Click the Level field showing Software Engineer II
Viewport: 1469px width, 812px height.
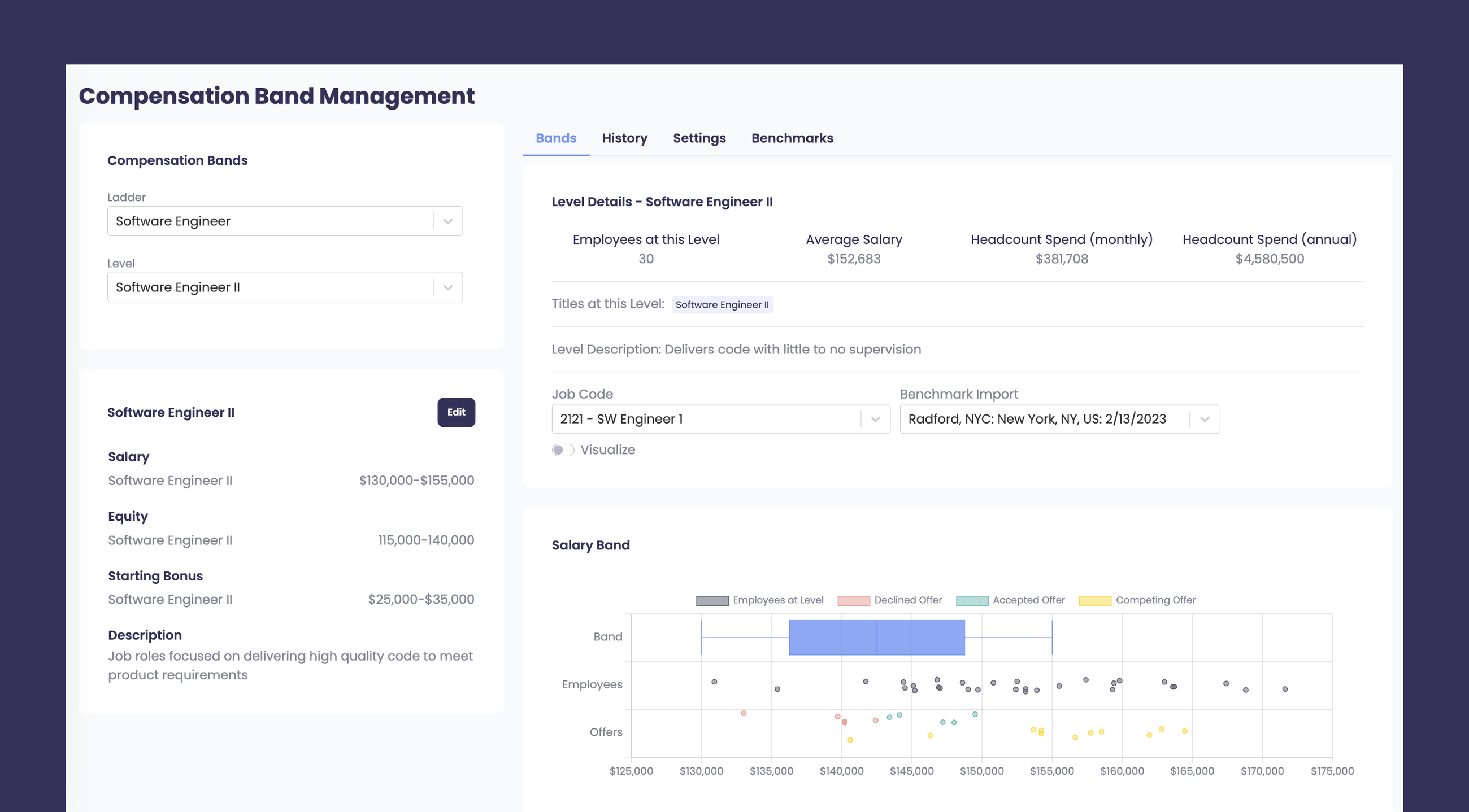pos(268,287)
